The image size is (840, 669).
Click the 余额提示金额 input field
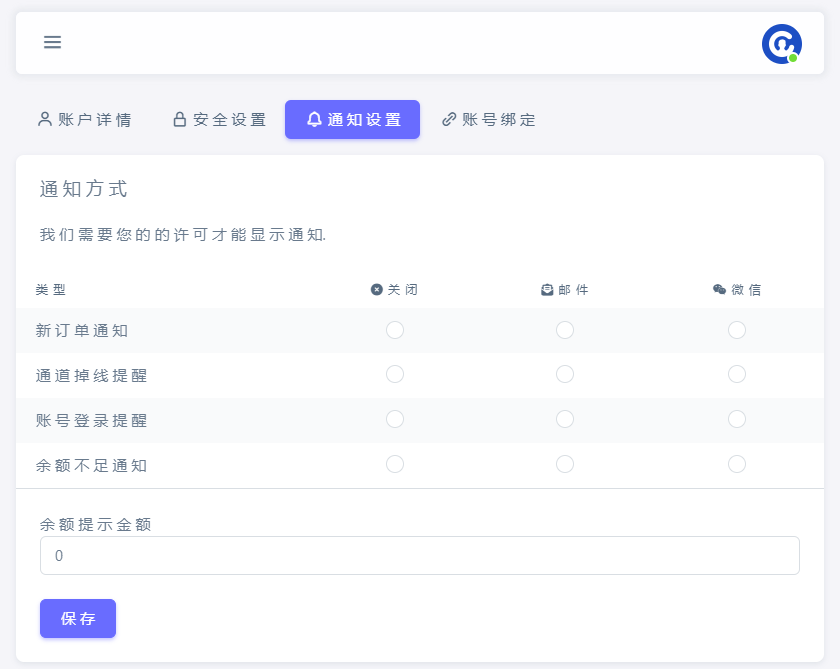point(420,556)
